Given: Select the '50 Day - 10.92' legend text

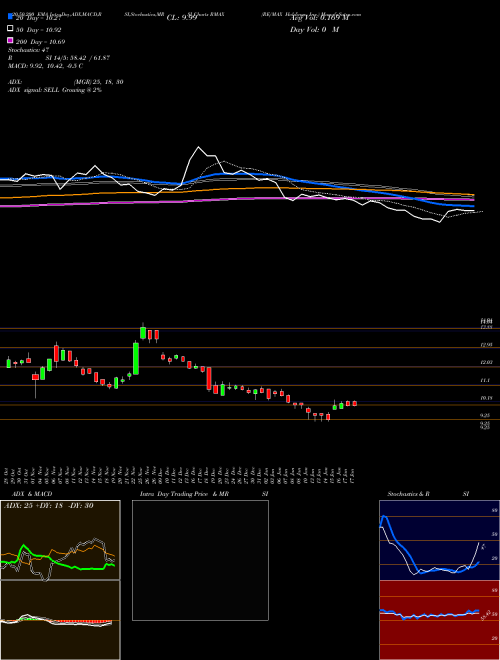Looking at the screenshot, I should tap(39, 30).
